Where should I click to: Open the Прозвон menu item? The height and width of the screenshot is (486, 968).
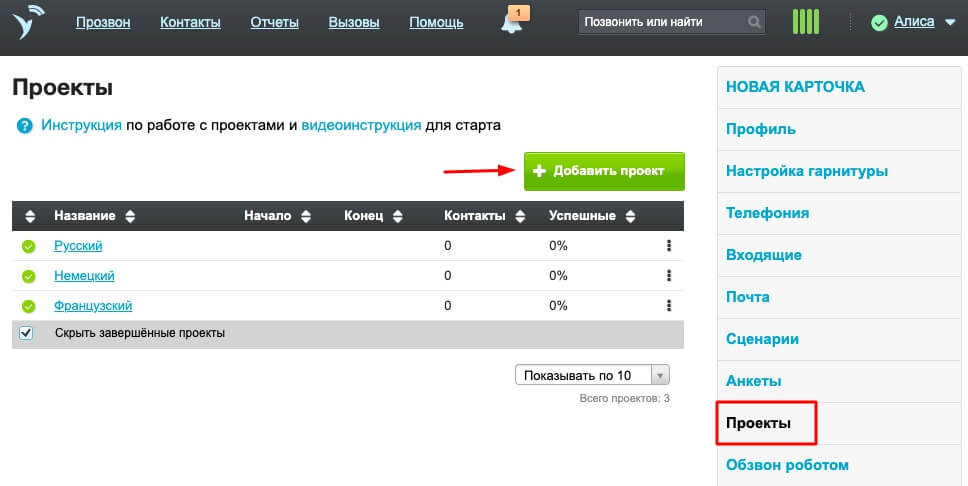pyautogui.click(x=103, y=22)
